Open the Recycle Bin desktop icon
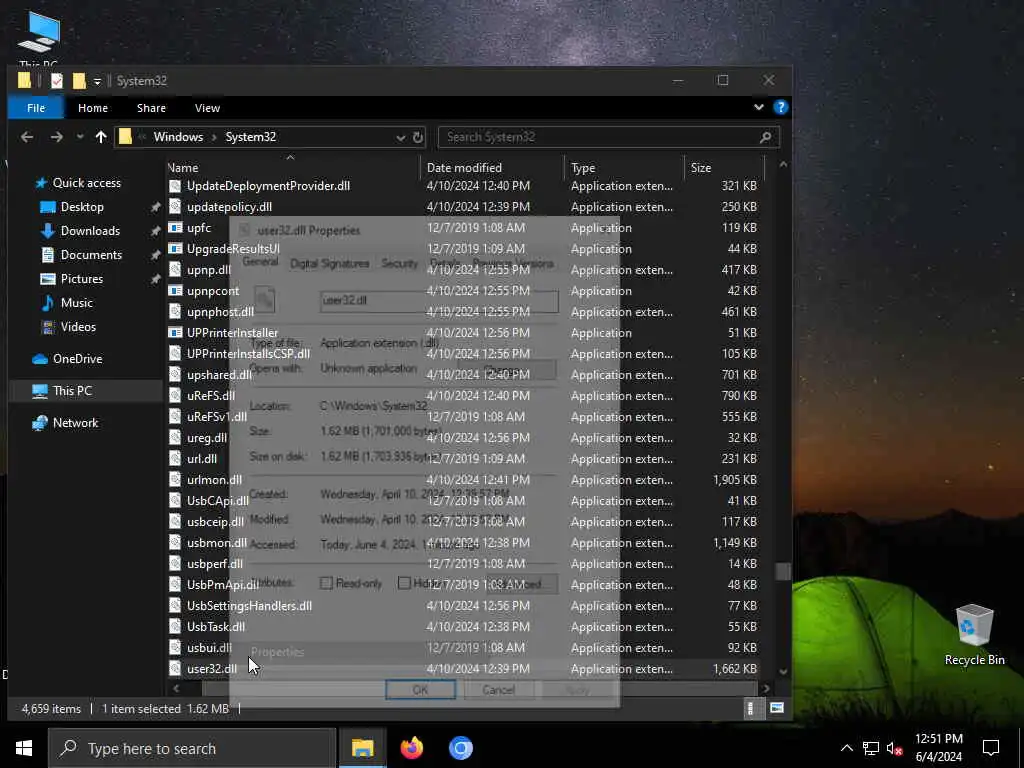Viewport: 1024px width, 768px height. click(x=974, y=635)
